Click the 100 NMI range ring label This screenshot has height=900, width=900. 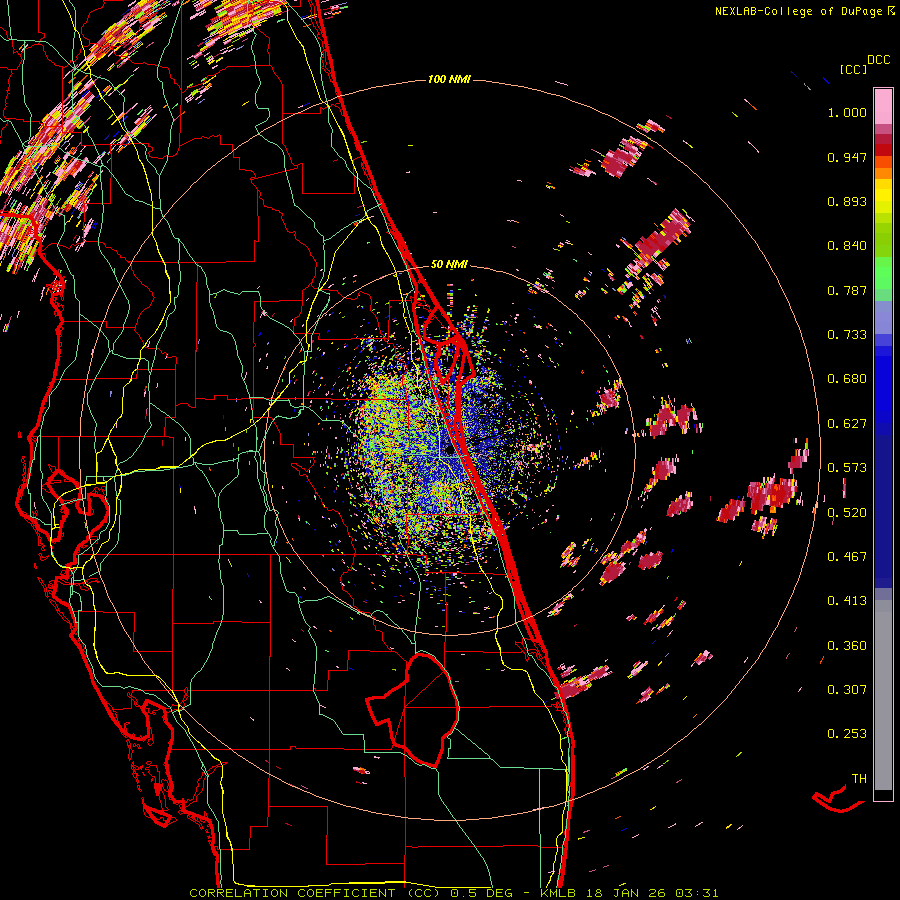pos(449,79)
